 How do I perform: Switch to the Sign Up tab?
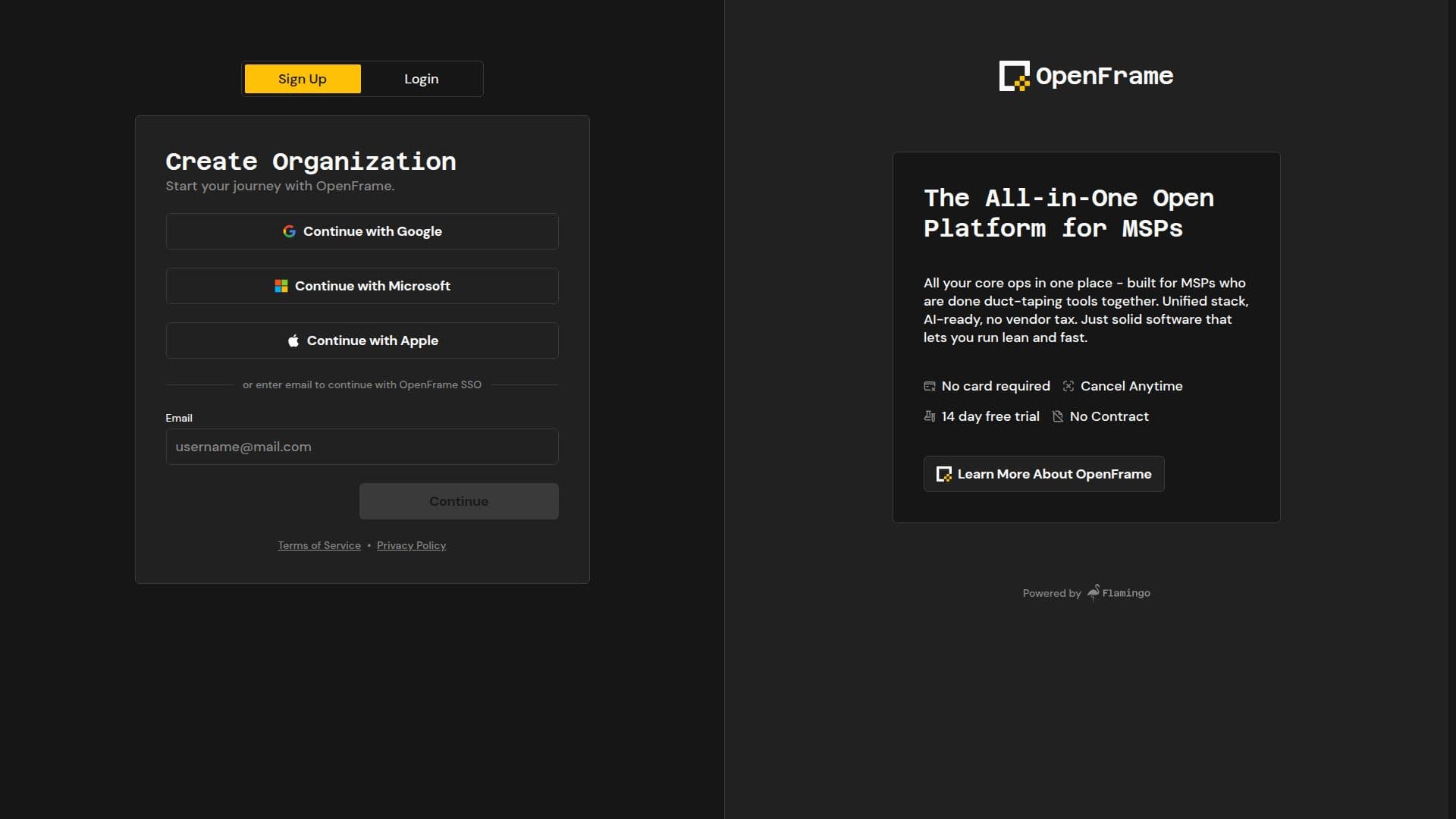point(303,79)
